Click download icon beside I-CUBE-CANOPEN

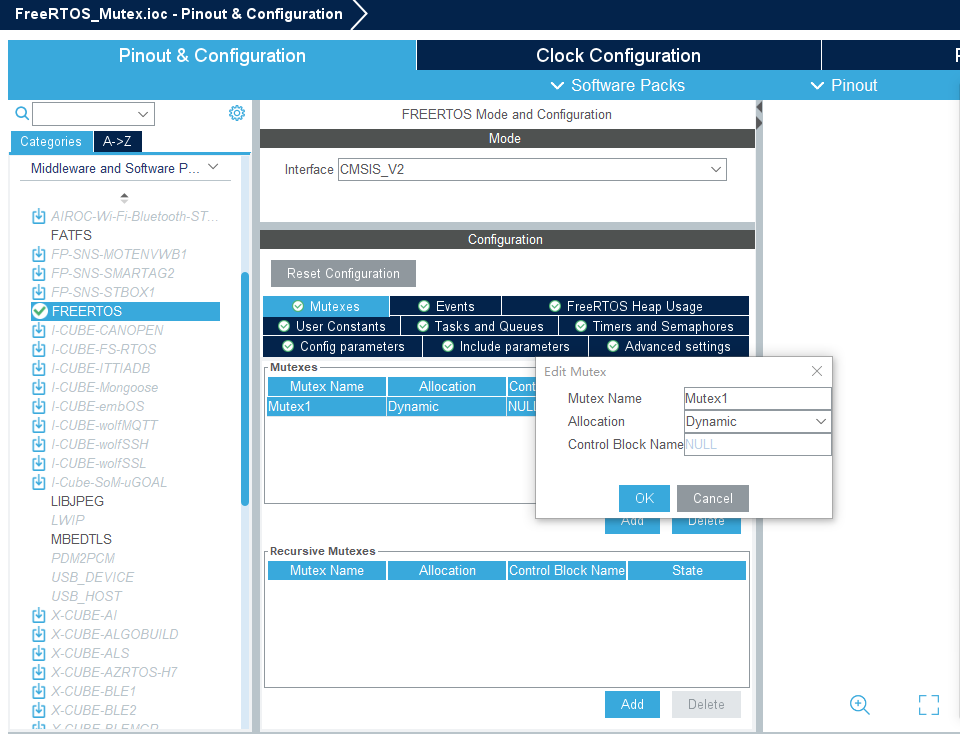pos(39,330)
